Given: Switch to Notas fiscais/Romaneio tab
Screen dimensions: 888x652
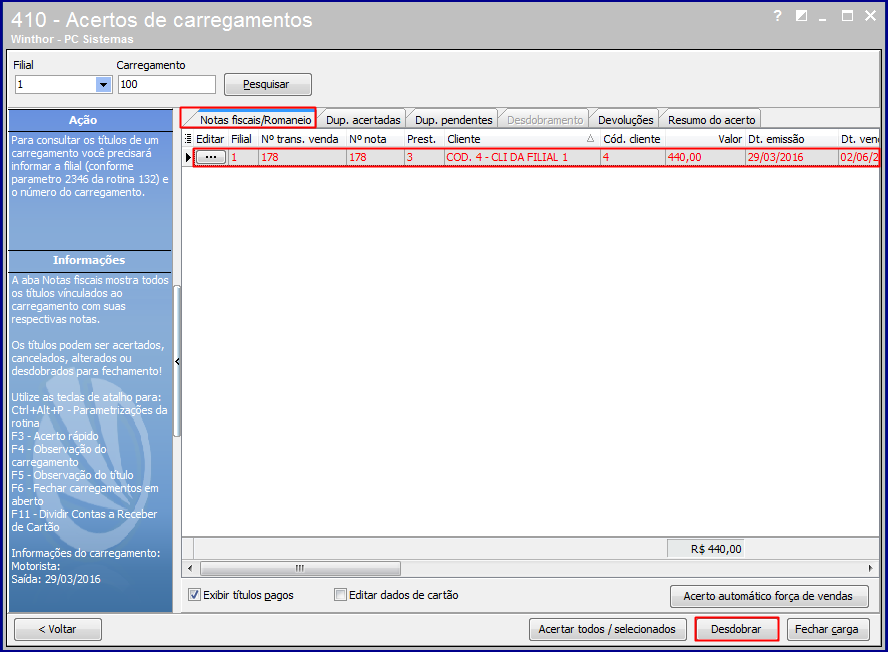Looking at the screenshot, I should coord(249,120).
